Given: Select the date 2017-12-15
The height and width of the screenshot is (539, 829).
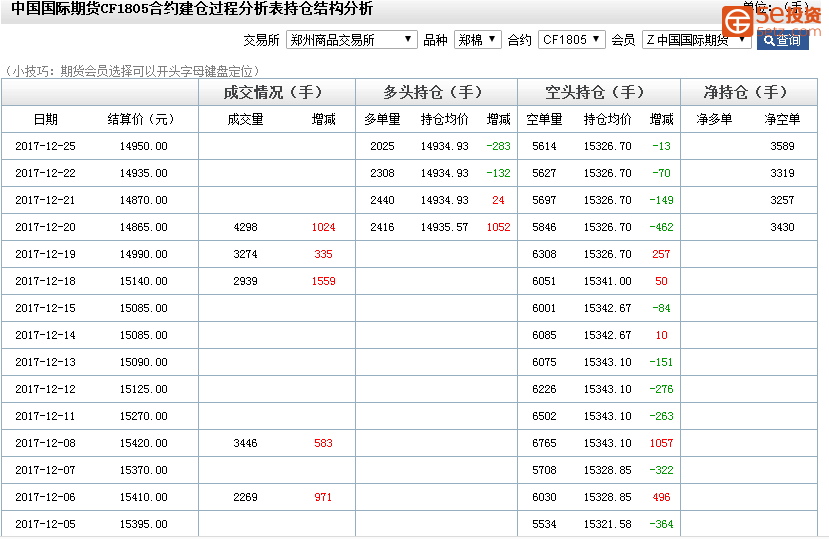Looking at the screenshot, I should (45, 308).
